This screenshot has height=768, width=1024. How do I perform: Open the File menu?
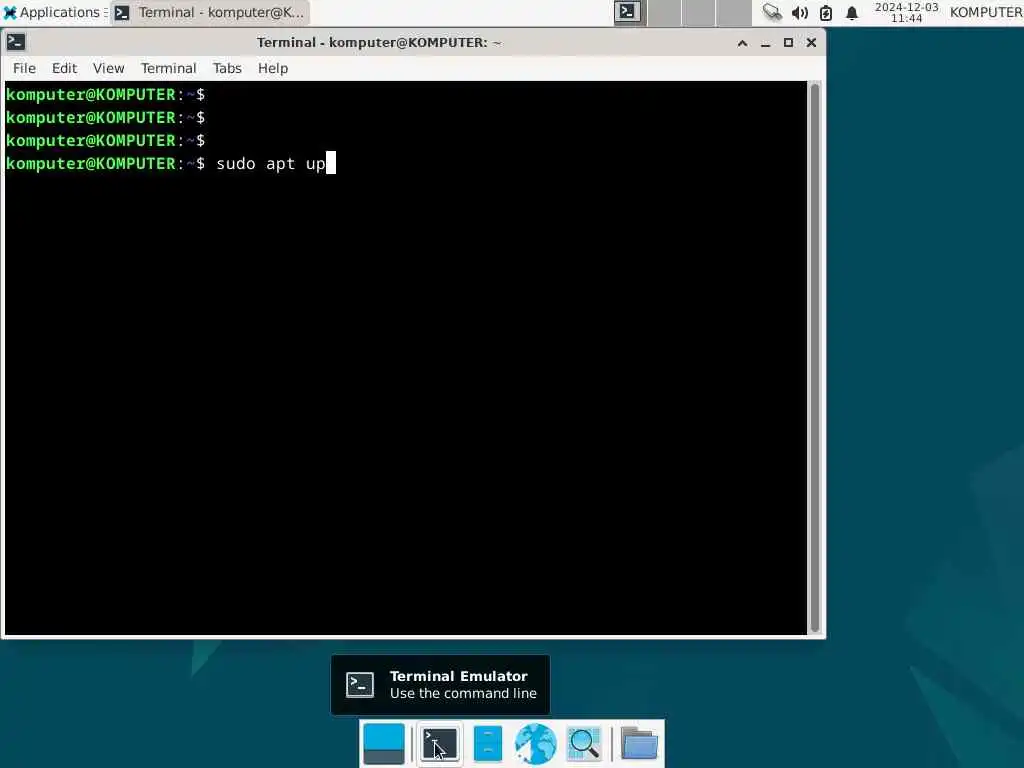coord(24,68)
